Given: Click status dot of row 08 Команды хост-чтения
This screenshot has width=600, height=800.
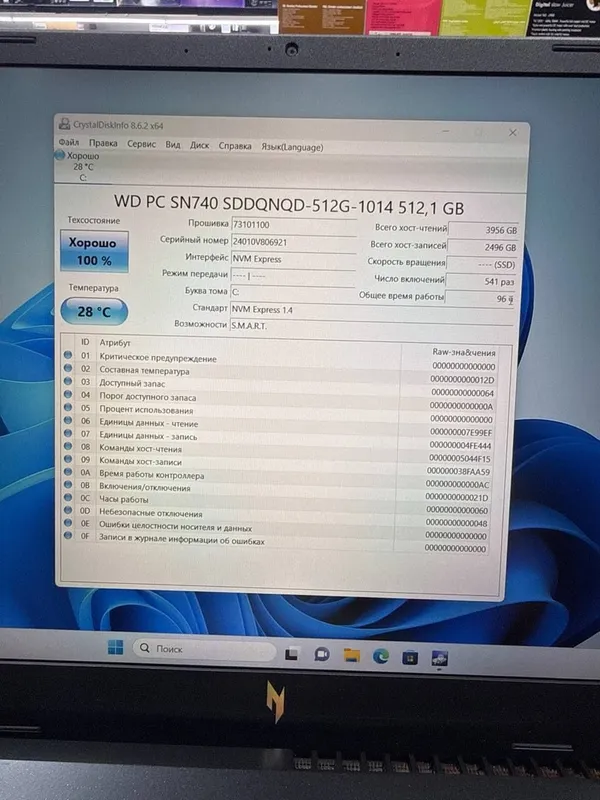Looking at the screenshot, I should click(x=68, y=446).
